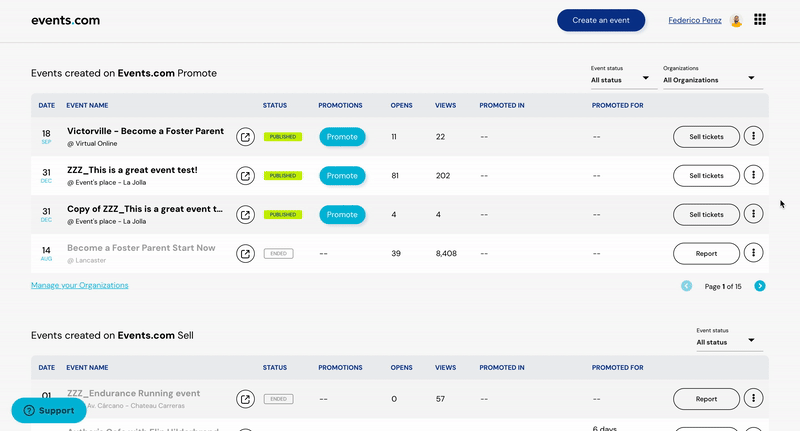Screen dimensions: 800x431
Task: Open the apps grid menu icon
Action: tap(760, 19)
